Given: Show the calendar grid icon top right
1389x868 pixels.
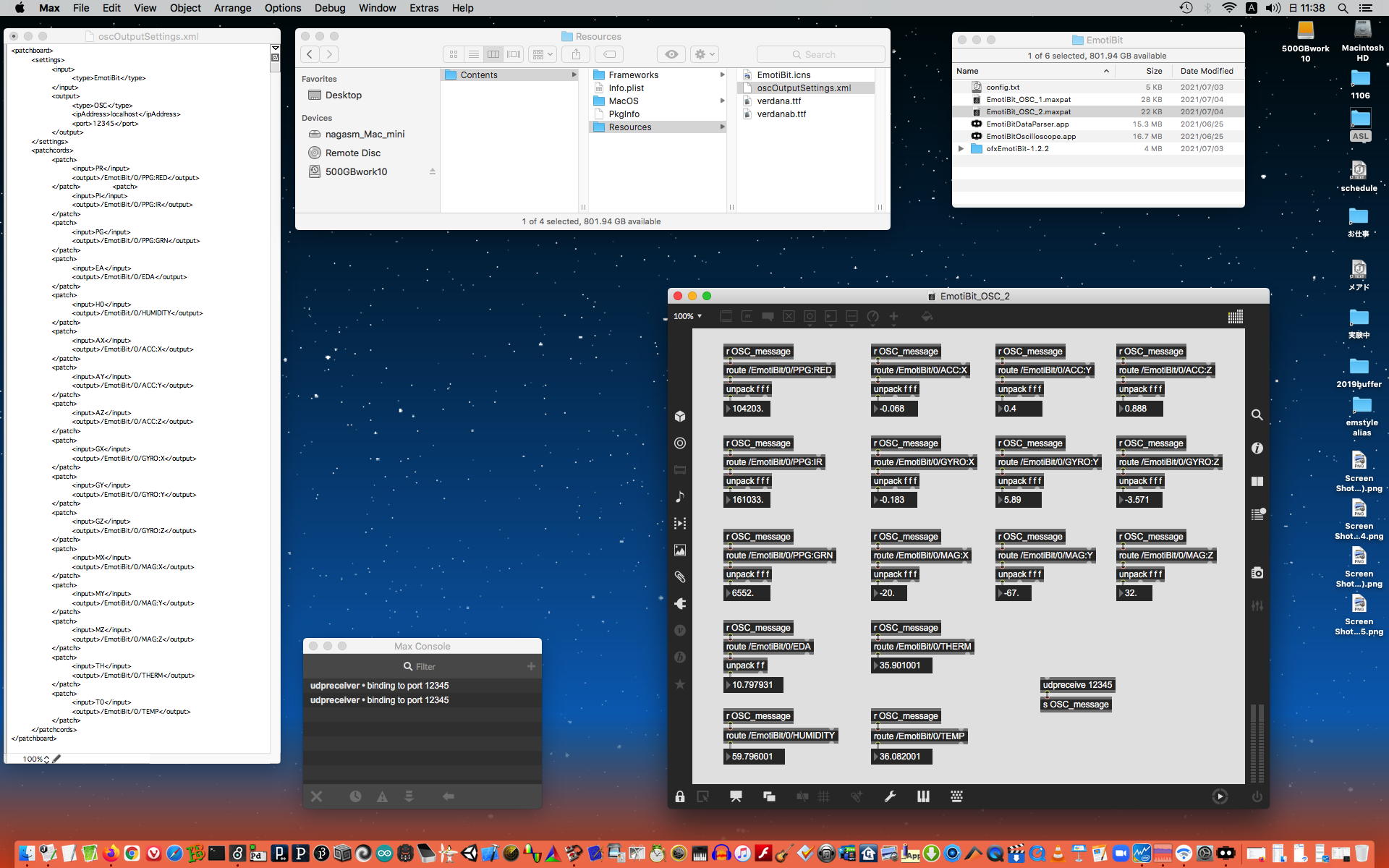Looking at the screenshot, I should coord(1236,317).
